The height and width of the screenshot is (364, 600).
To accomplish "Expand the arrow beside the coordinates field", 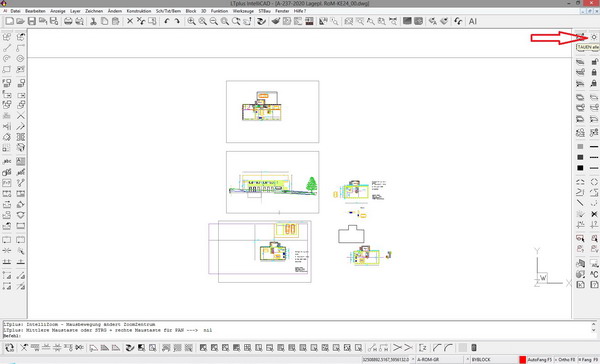I will (x=412, y=360).
